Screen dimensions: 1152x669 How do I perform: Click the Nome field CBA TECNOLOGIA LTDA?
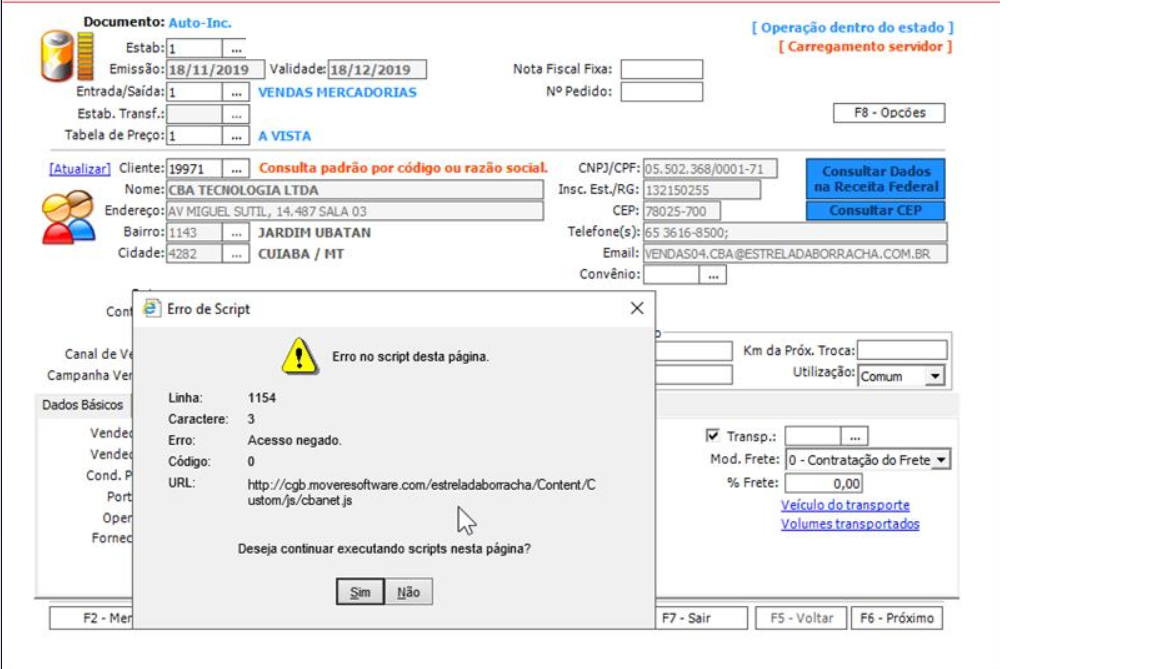pos(355,190)
